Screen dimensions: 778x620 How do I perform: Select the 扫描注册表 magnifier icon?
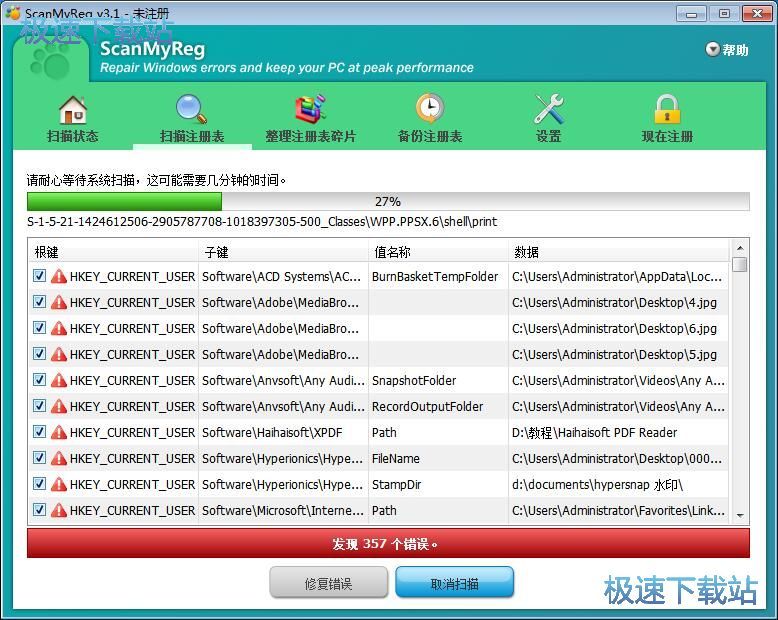[x=191, y=109]
